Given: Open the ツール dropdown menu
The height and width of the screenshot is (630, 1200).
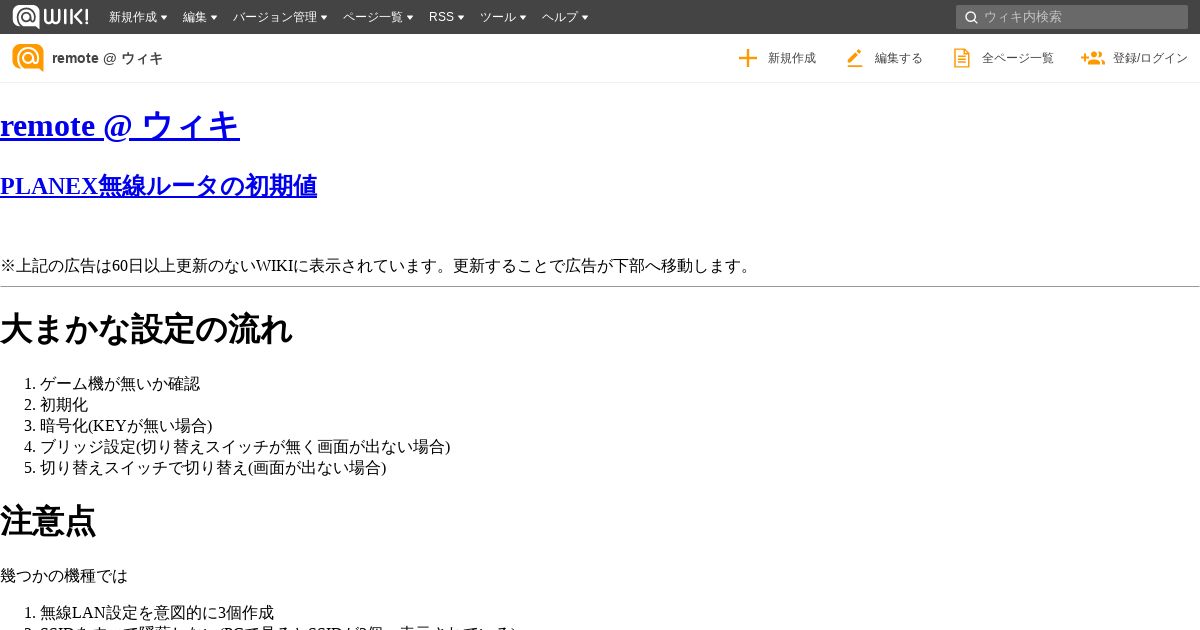Looking at the screenshot, I should [x=503, y=17].
